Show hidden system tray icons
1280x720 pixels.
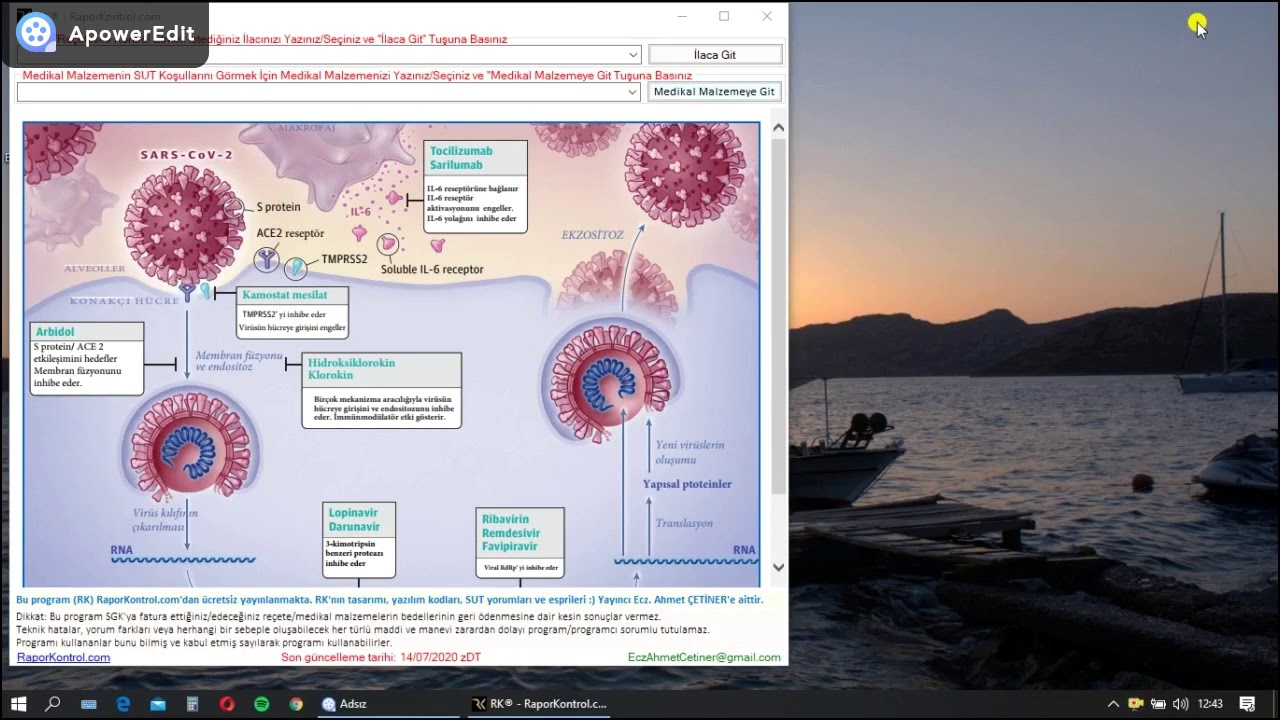[x=1113, y=704]
